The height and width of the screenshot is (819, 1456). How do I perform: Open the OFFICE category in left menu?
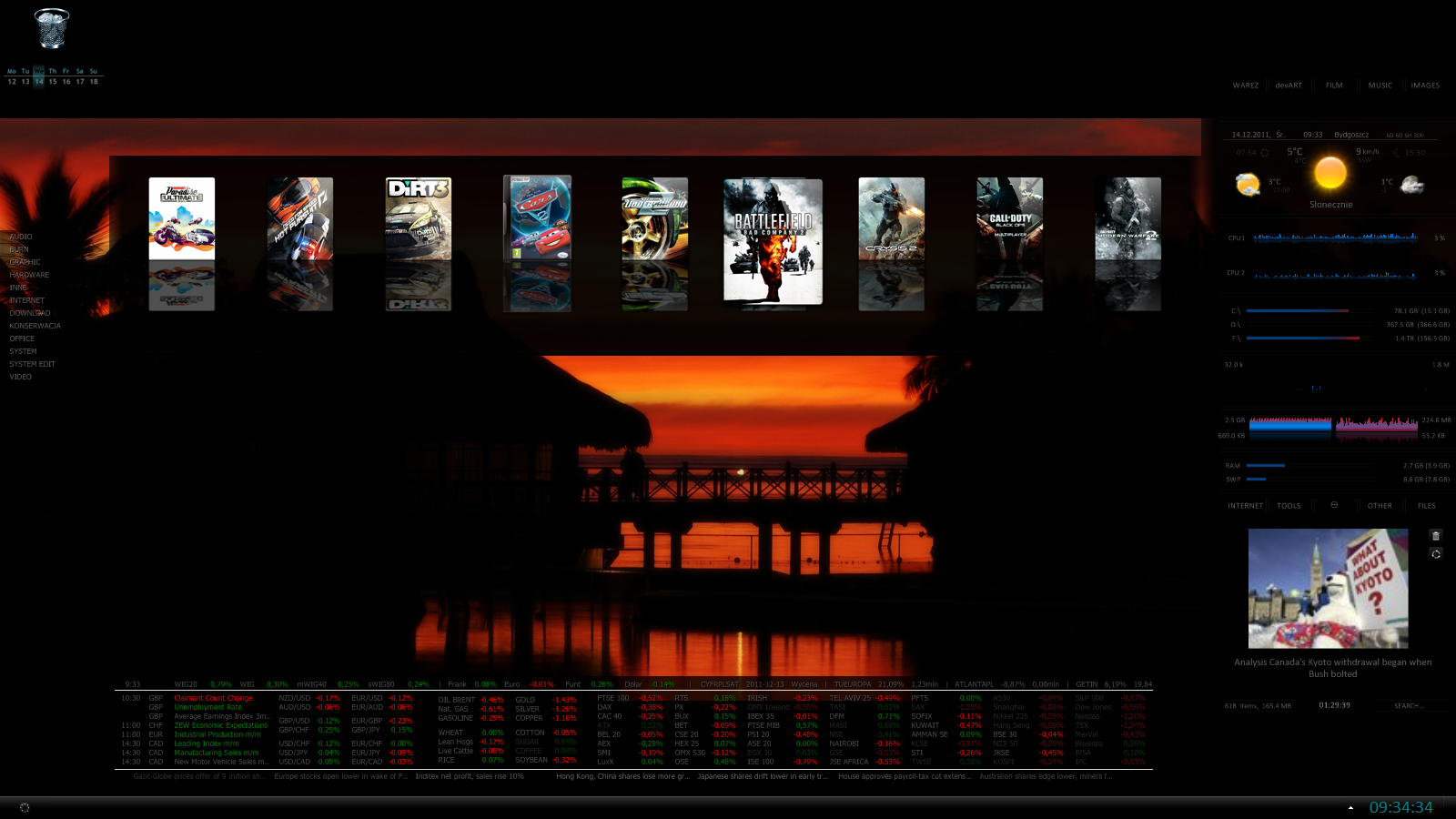22,339
